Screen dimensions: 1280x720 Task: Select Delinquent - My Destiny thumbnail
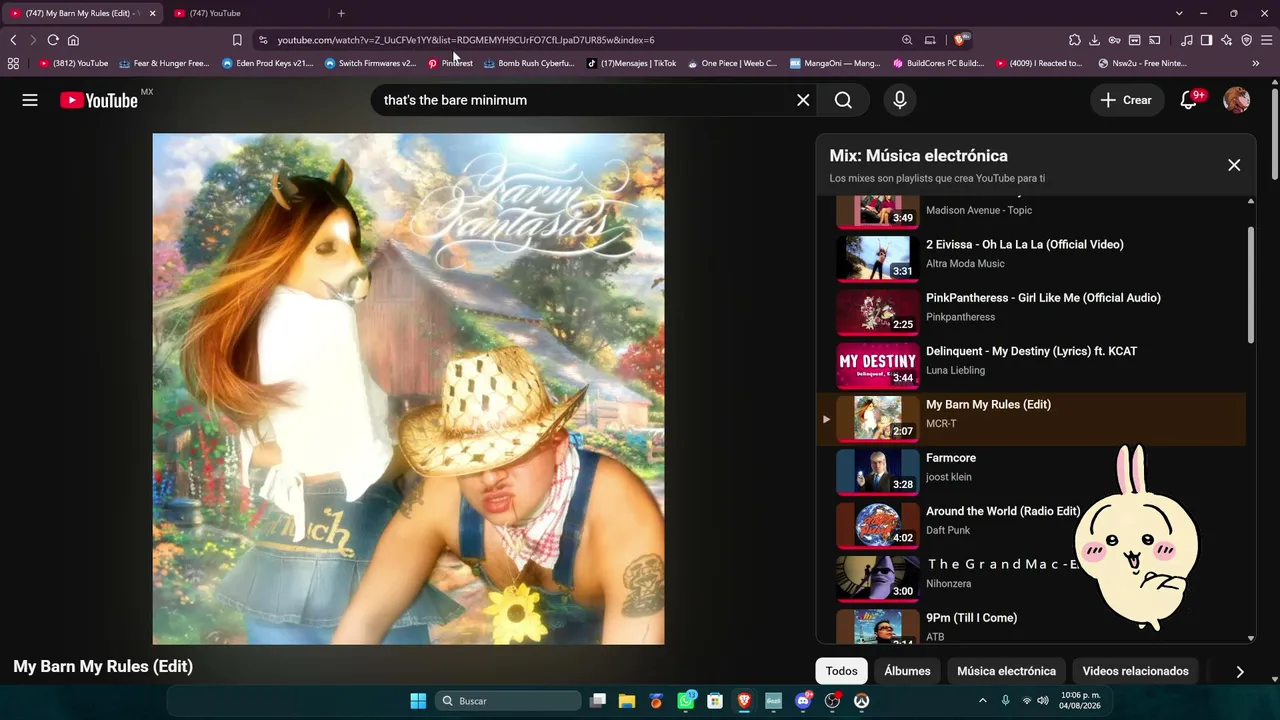tap(877, 364)
